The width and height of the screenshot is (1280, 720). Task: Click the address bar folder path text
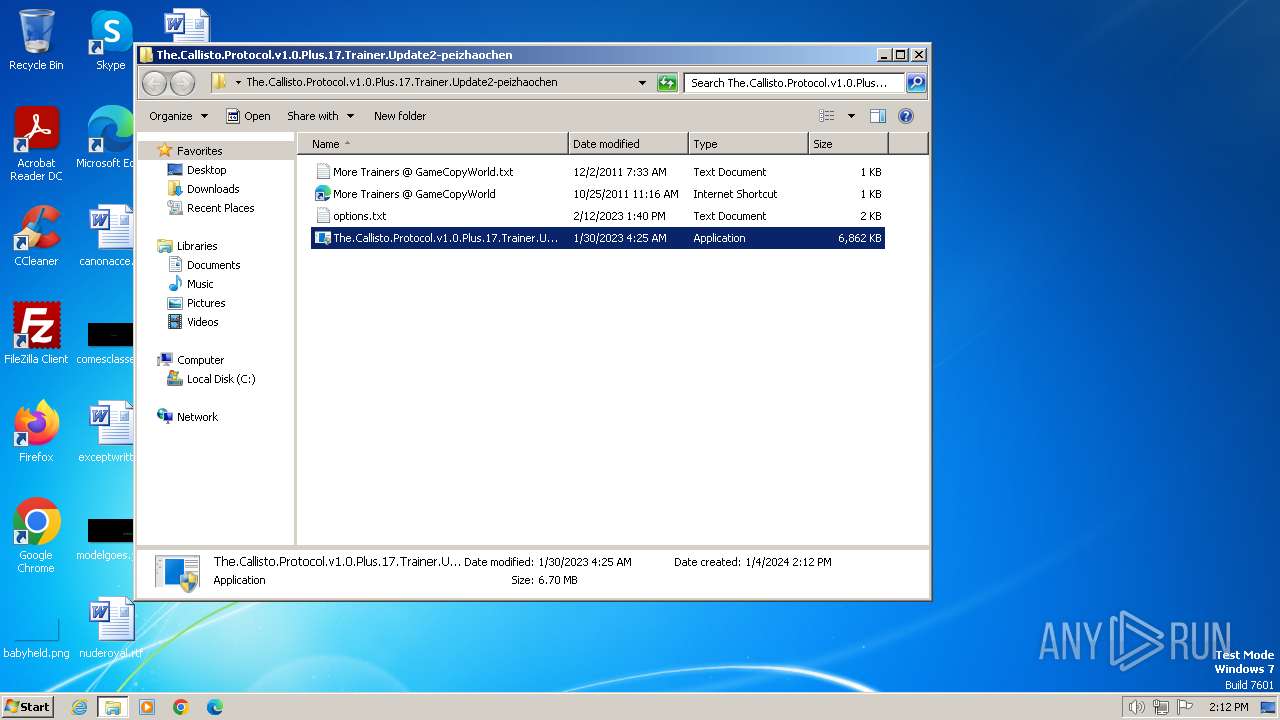(402, 83)
